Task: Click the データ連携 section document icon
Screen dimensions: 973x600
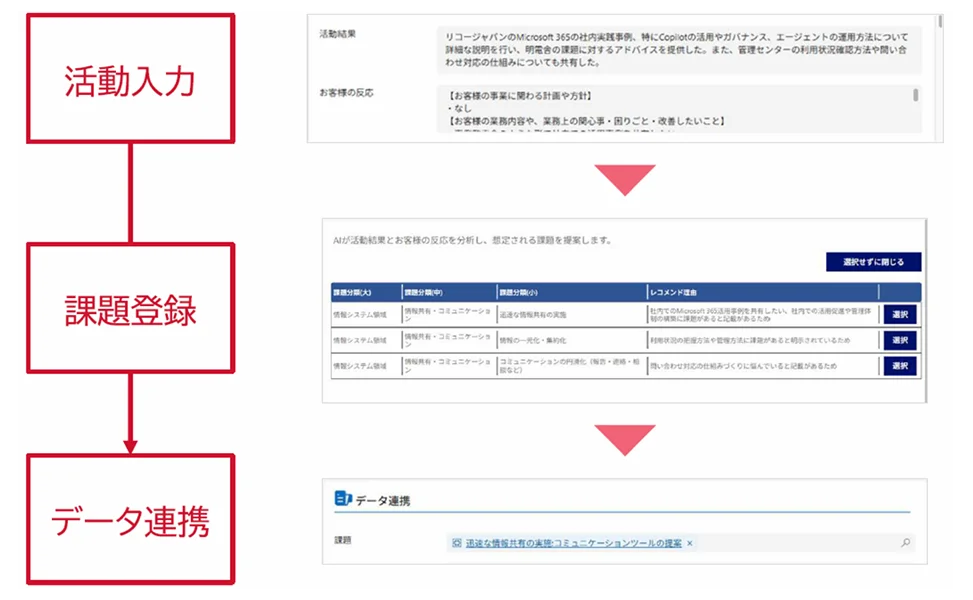Action: [x=342, y=497]
